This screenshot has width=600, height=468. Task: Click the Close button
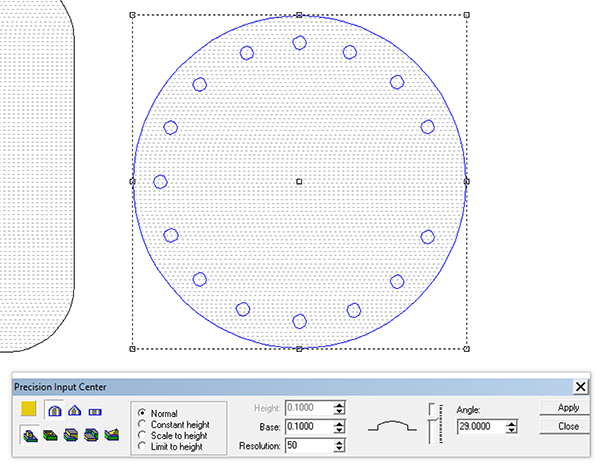click(565, 426)
